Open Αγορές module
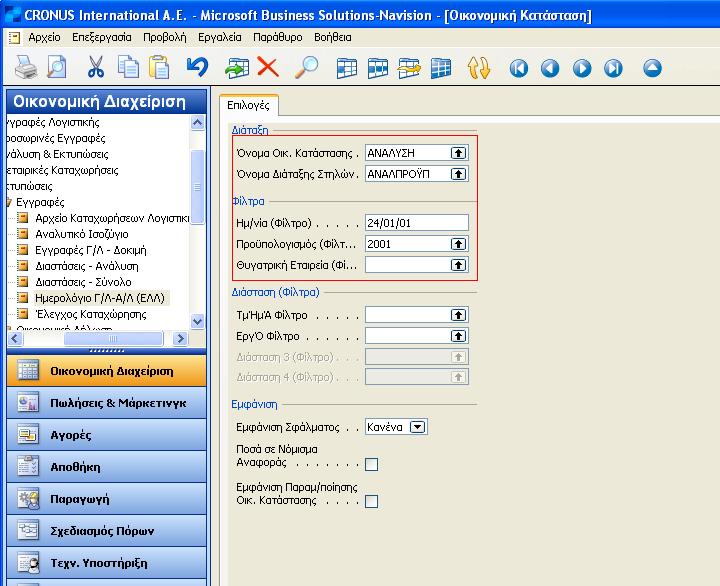 tap(107, 435)
